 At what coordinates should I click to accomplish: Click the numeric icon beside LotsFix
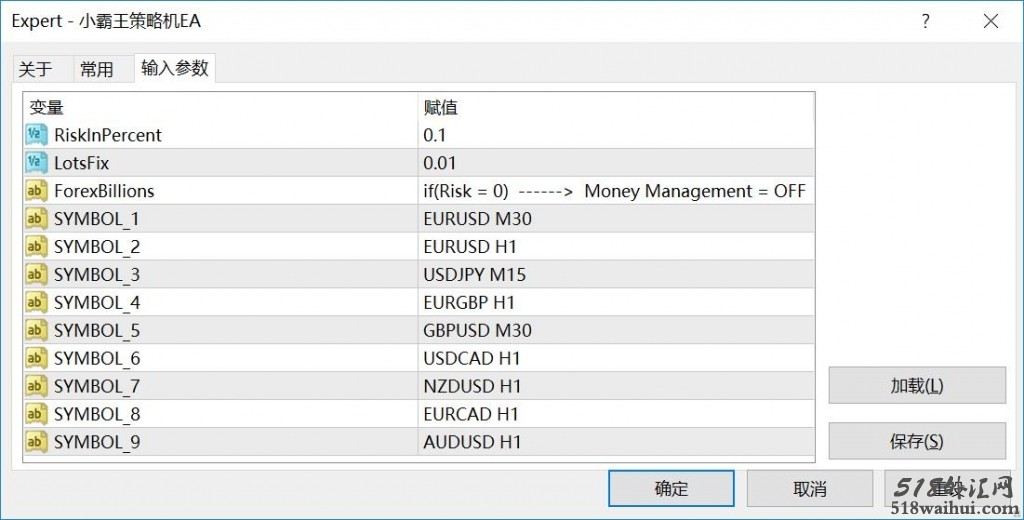tap(36, 163)
